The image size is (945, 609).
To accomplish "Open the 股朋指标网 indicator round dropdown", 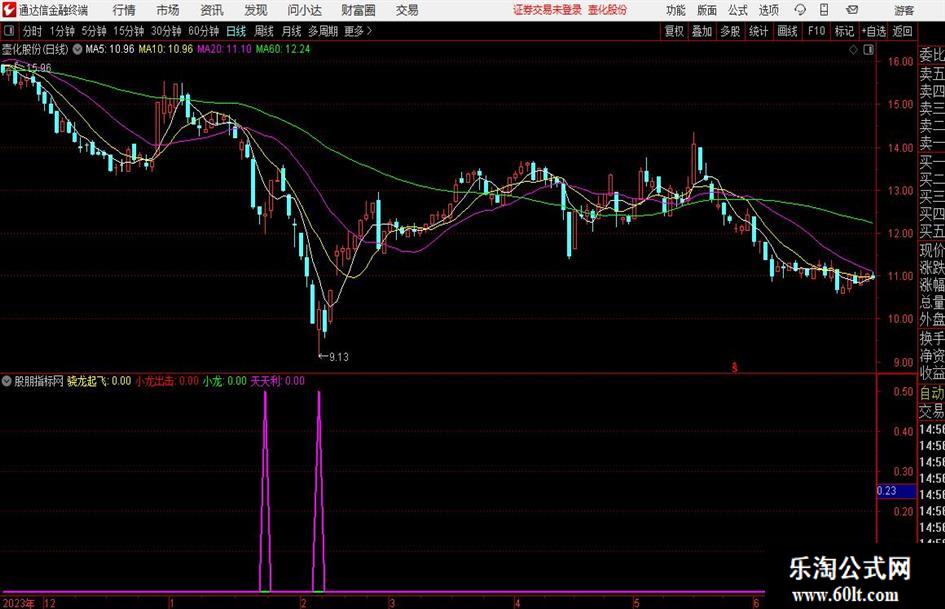I will 7,381.
